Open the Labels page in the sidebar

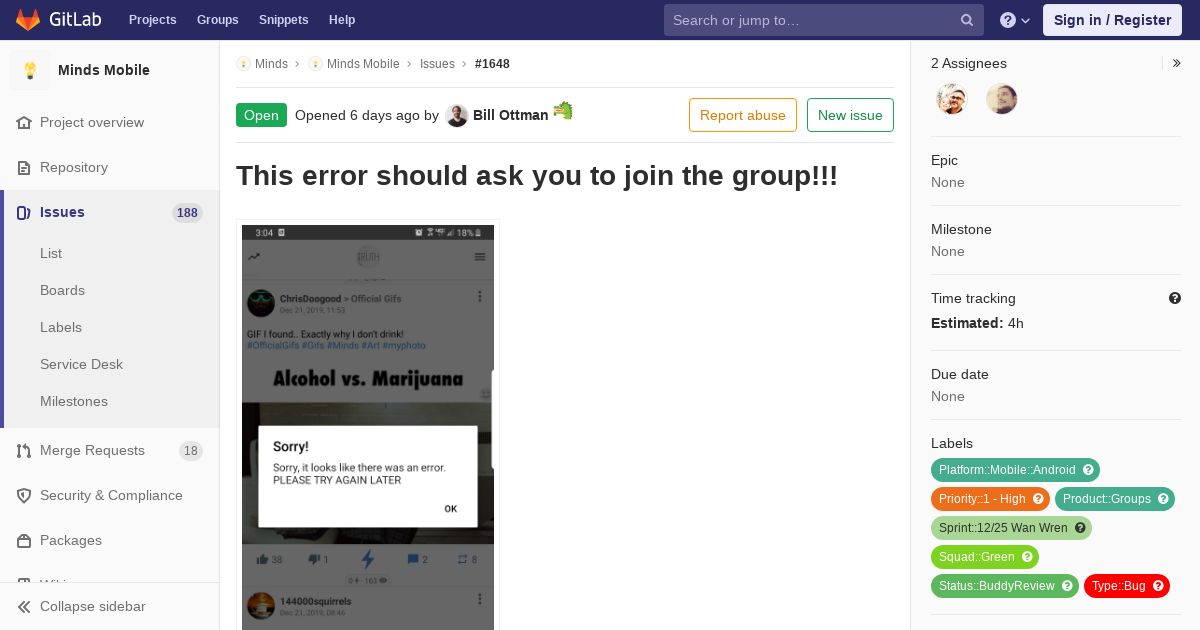pos(61,327)
